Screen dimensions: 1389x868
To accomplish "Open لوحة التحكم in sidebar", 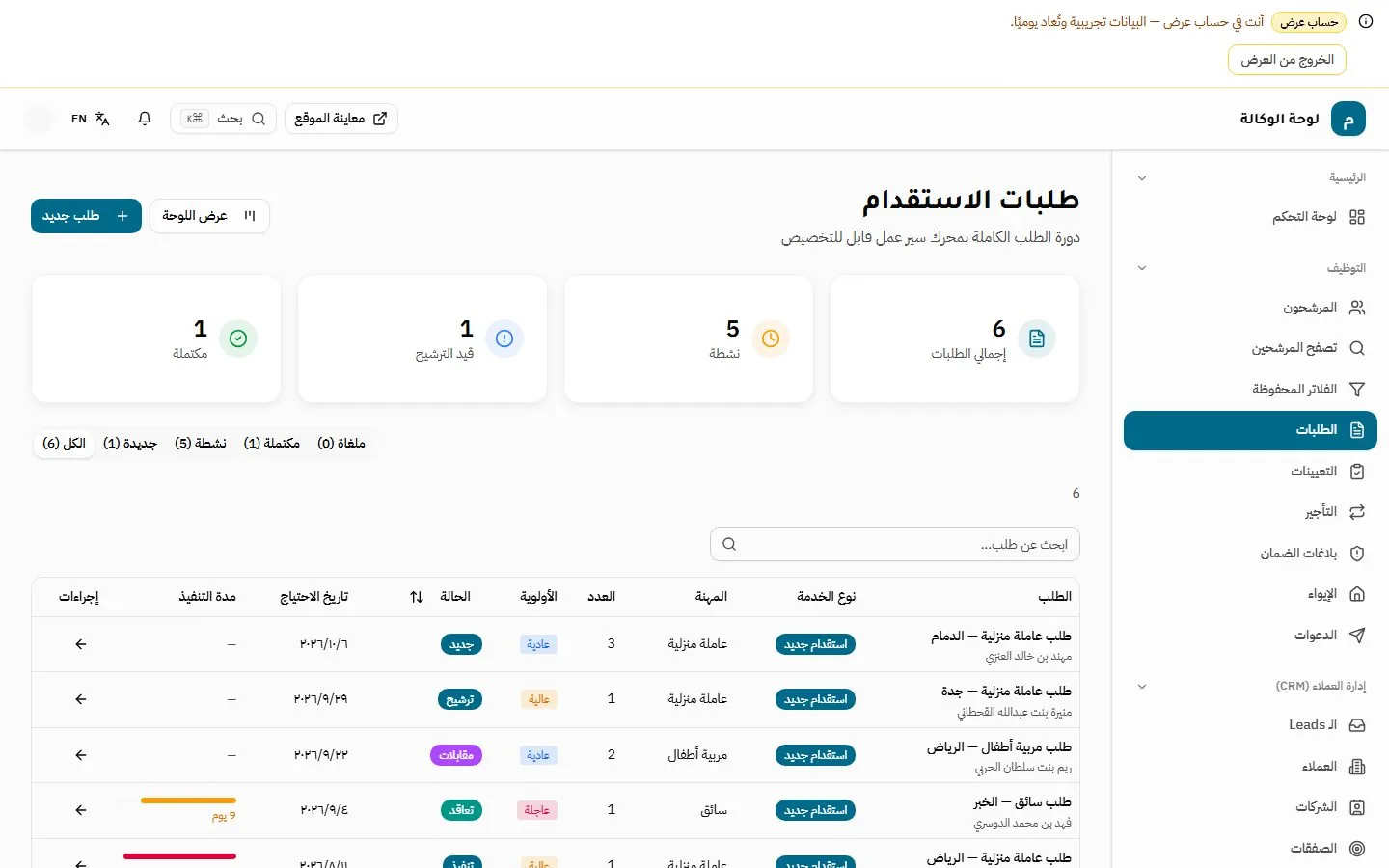I will click(1250, 217).
